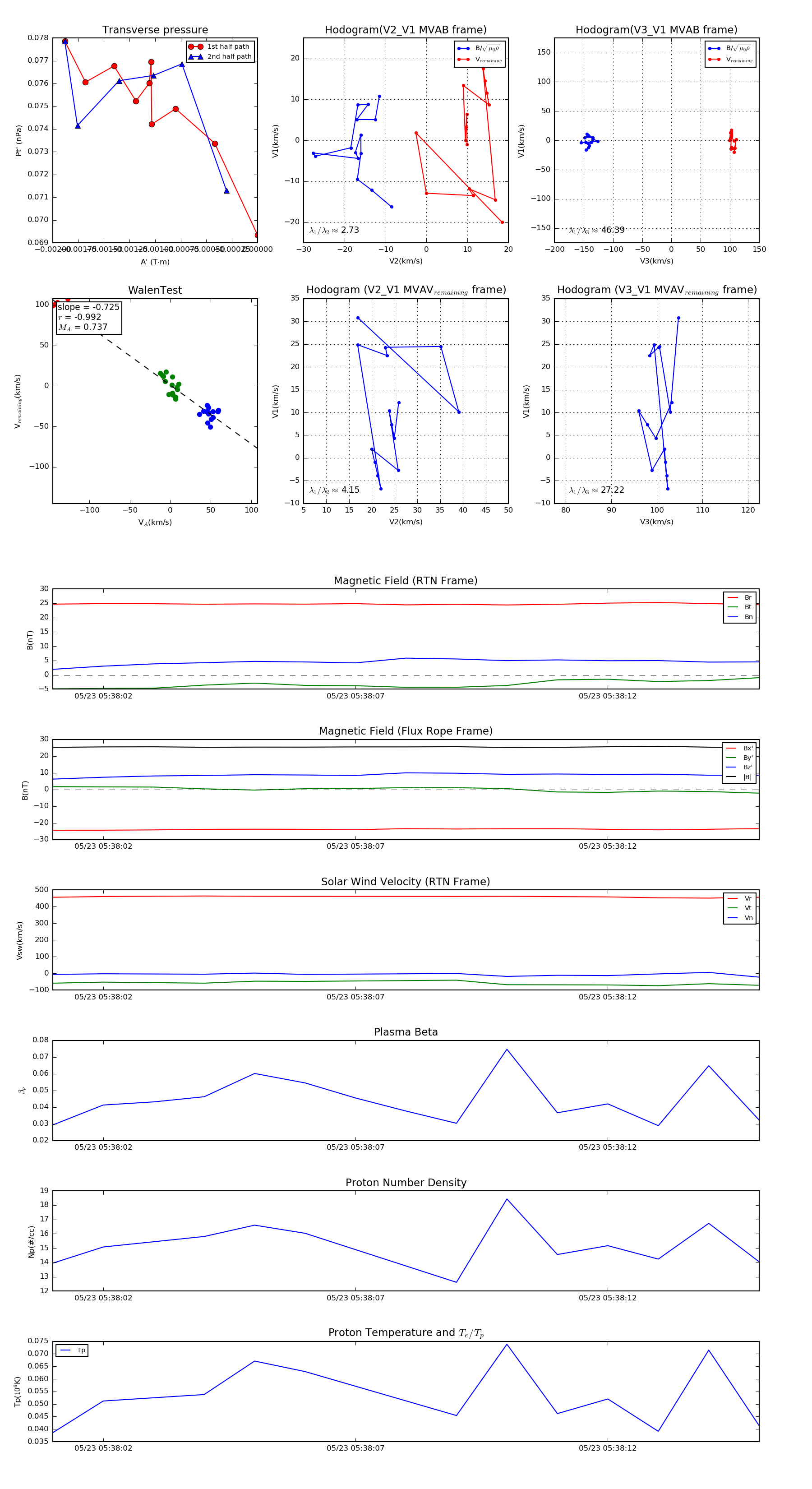Click the "Np(#/cc)" y-axis label
This screenshot has height=1489, width=812.
point(31,1242)
